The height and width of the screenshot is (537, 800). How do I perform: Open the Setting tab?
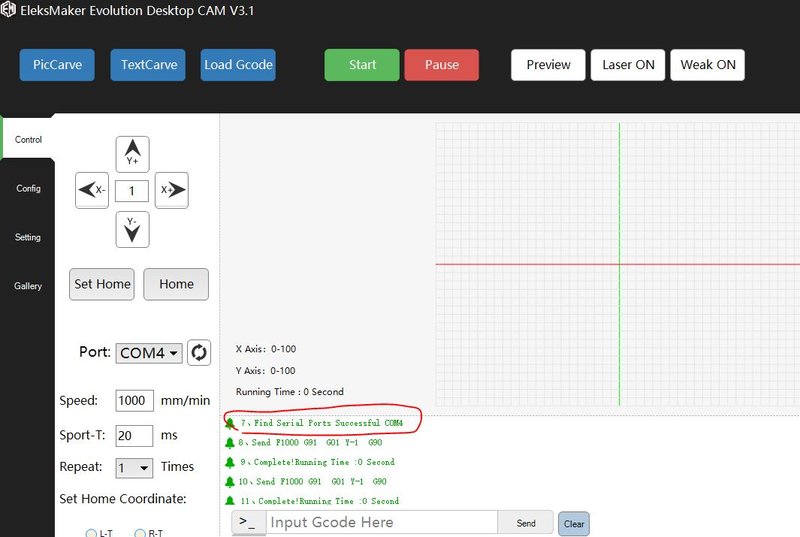tap(28, 237)
